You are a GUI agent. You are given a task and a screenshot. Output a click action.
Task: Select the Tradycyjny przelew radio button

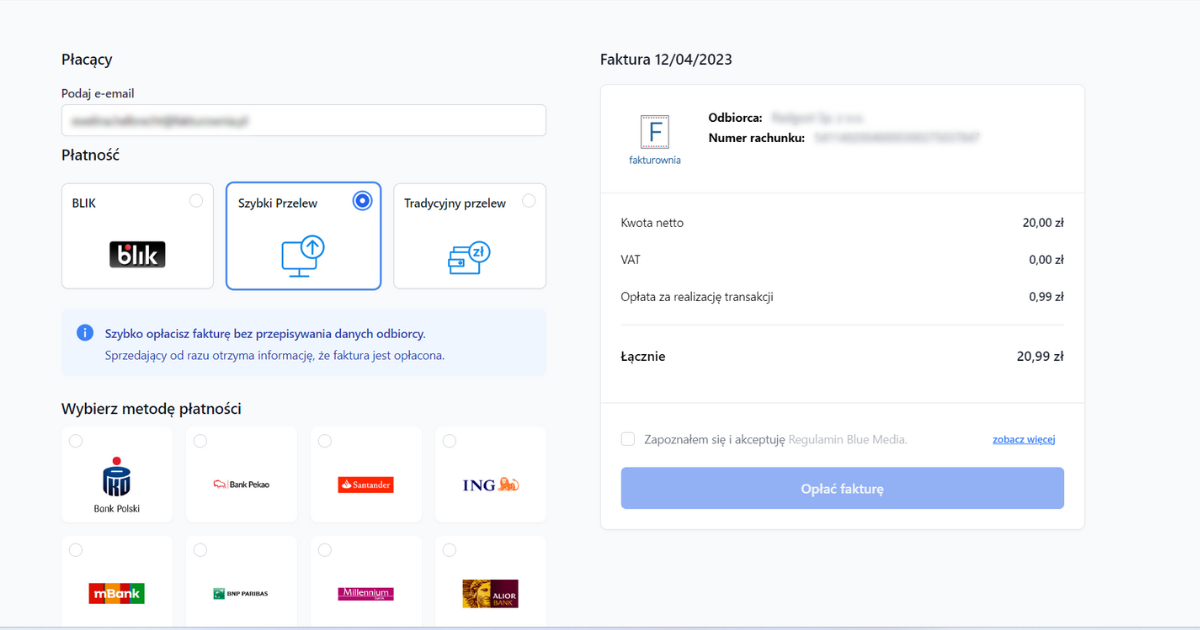click(x=528, y=200)
